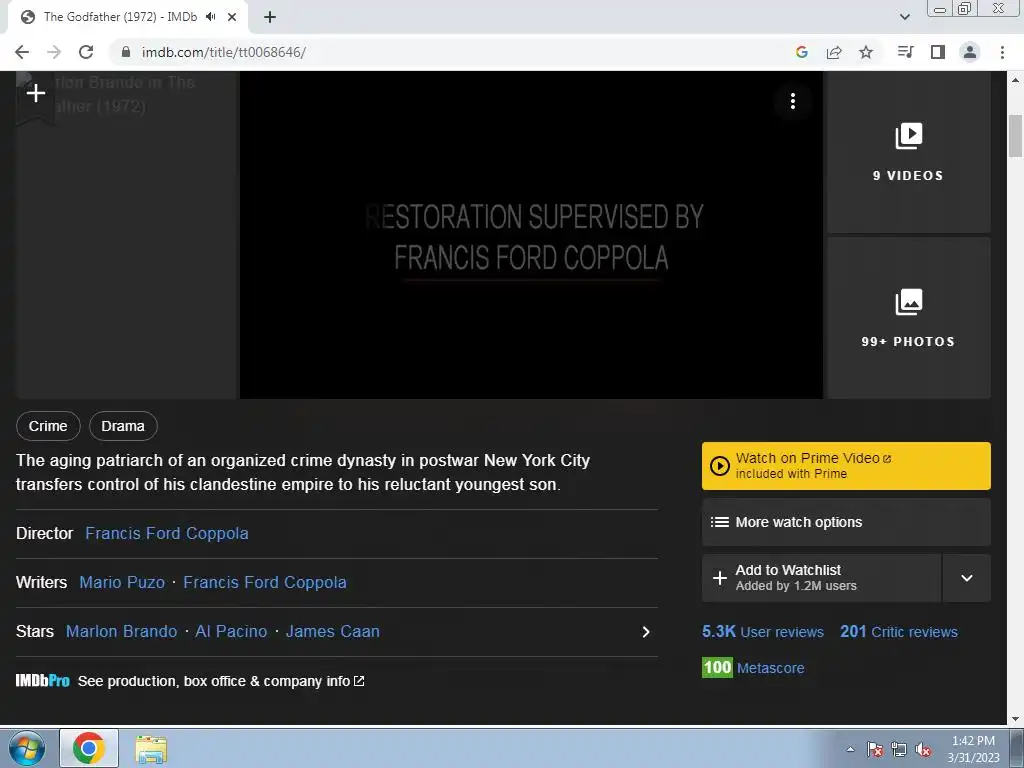Expand the watchlist dropdown chevron
This screenshot has width=1024, height=768.
tap(967, 578)
